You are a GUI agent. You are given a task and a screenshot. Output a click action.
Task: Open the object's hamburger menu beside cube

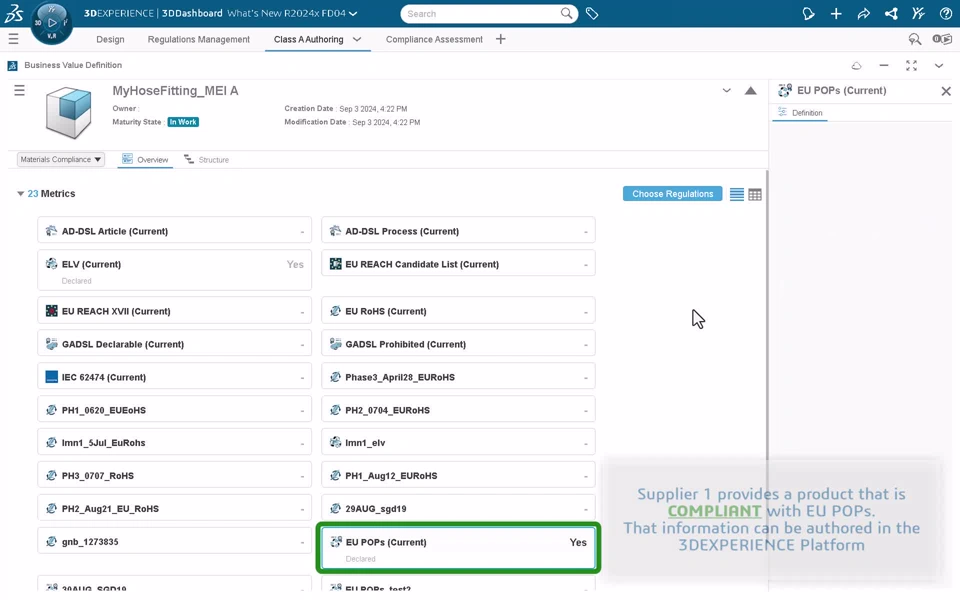(20, 91)
